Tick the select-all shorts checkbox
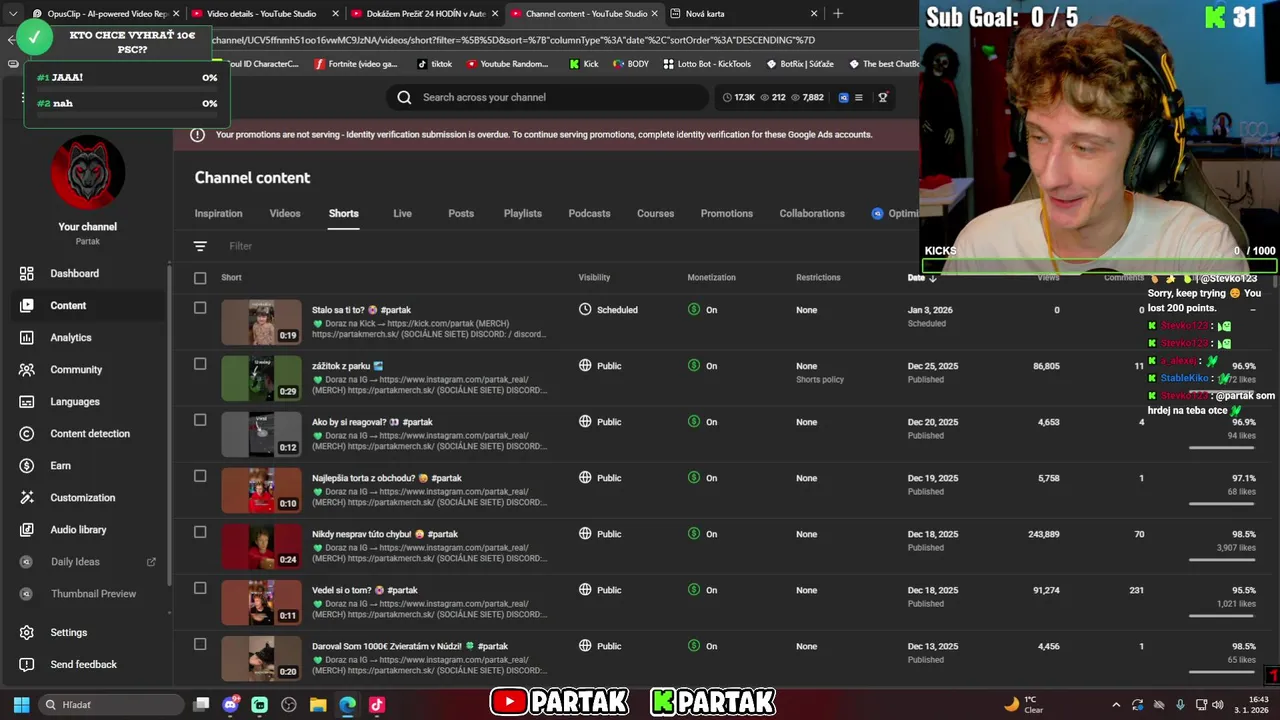1280x720 pixels. [200, 278]
